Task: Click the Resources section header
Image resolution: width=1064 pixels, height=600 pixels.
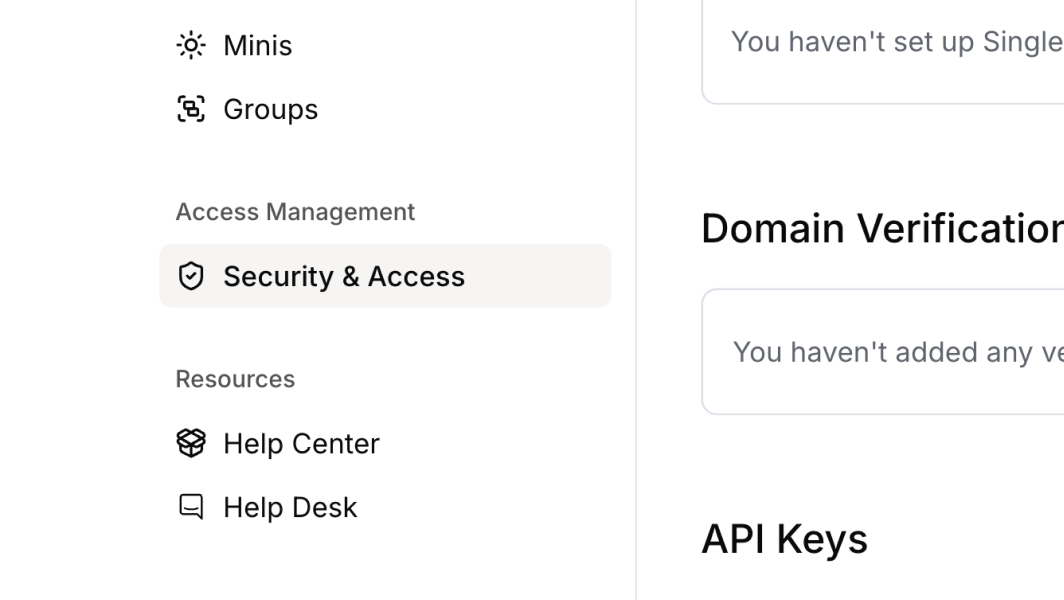Action: coord(235,379)
